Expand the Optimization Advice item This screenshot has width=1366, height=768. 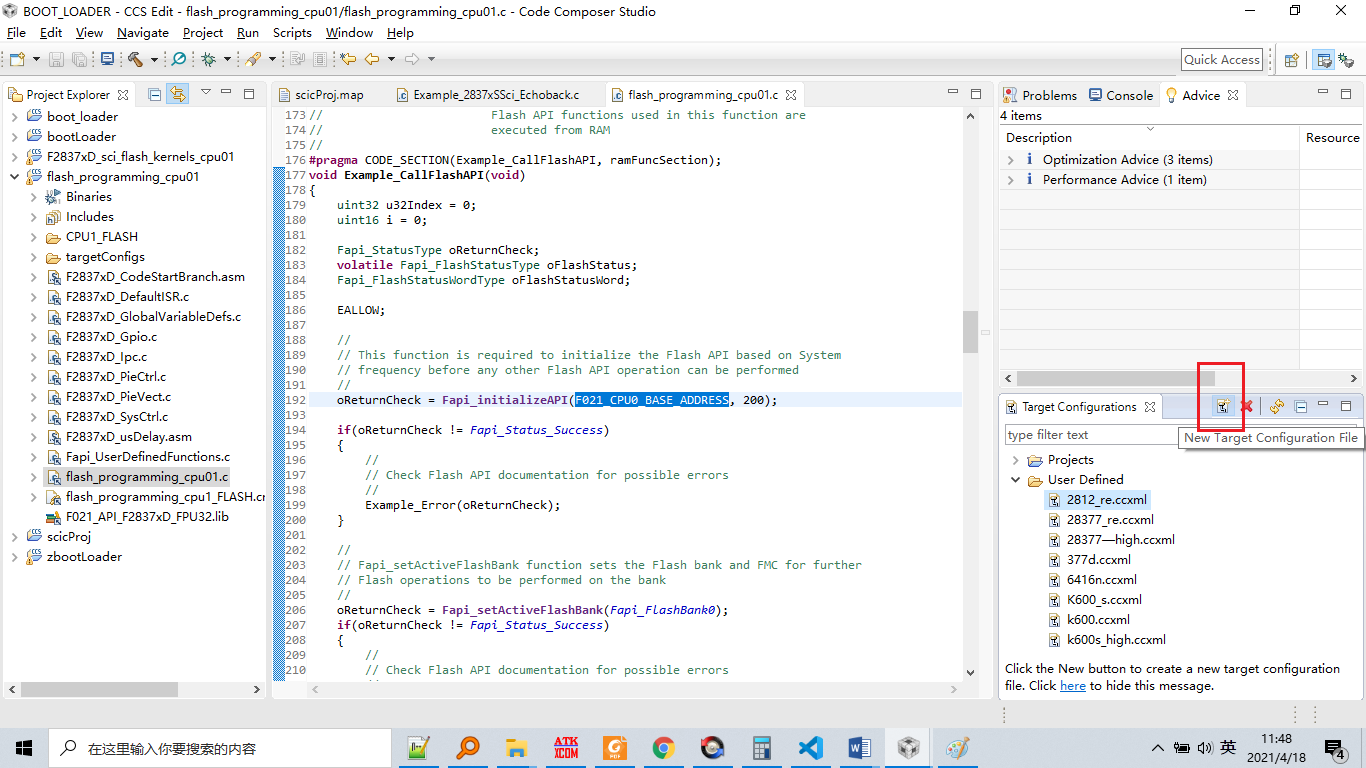[1011, 160]
